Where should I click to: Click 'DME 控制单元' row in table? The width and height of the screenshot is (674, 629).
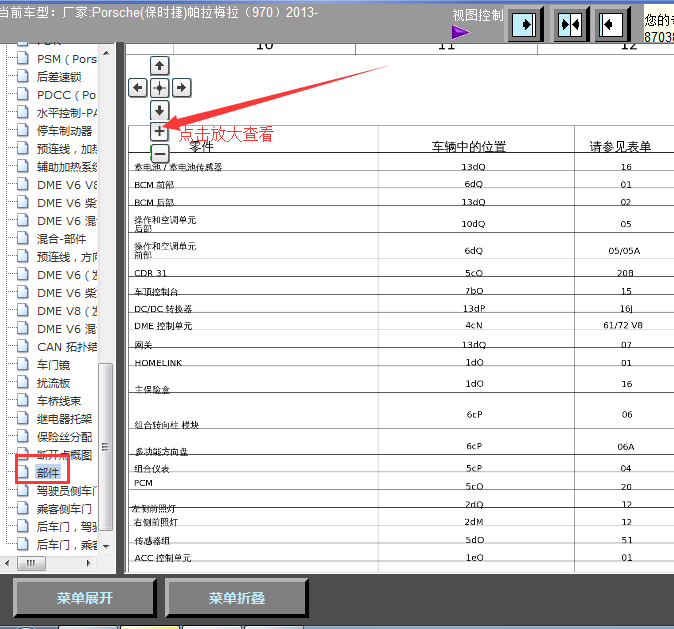coord(163,326)
